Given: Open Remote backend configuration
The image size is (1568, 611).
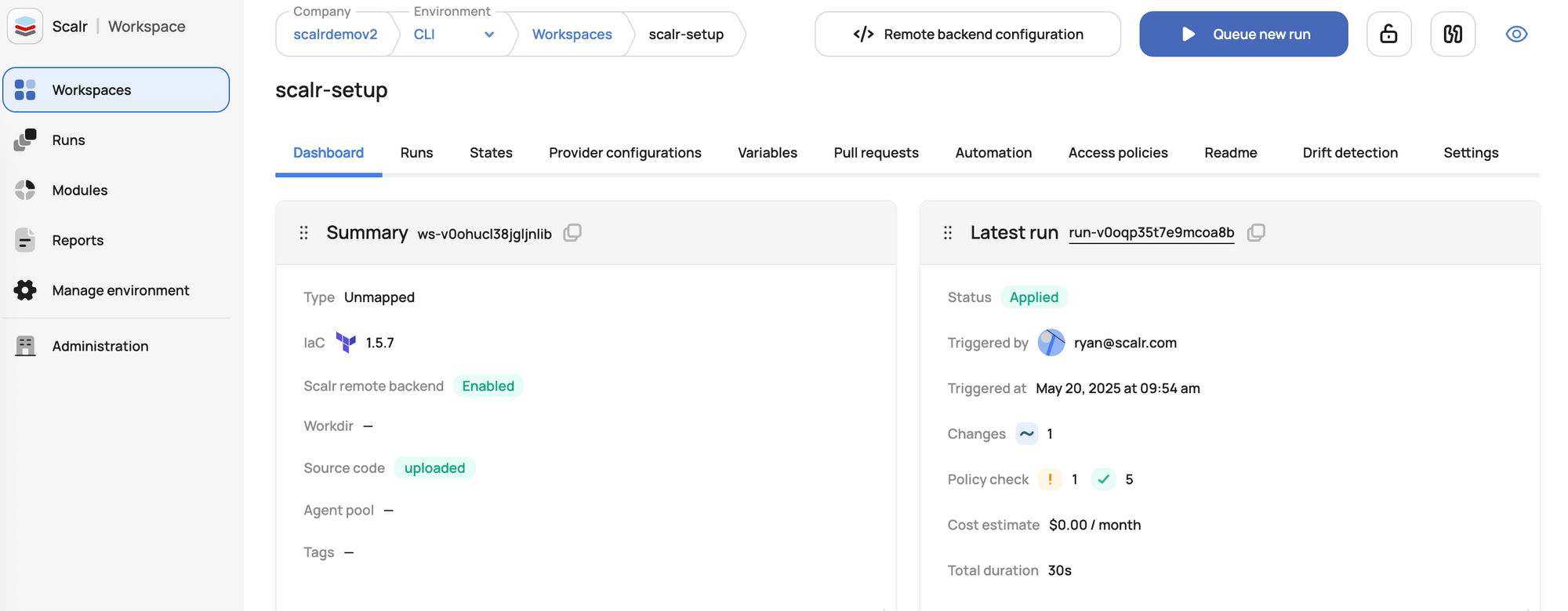Looking at the screenshot, I should coord(967,34).
